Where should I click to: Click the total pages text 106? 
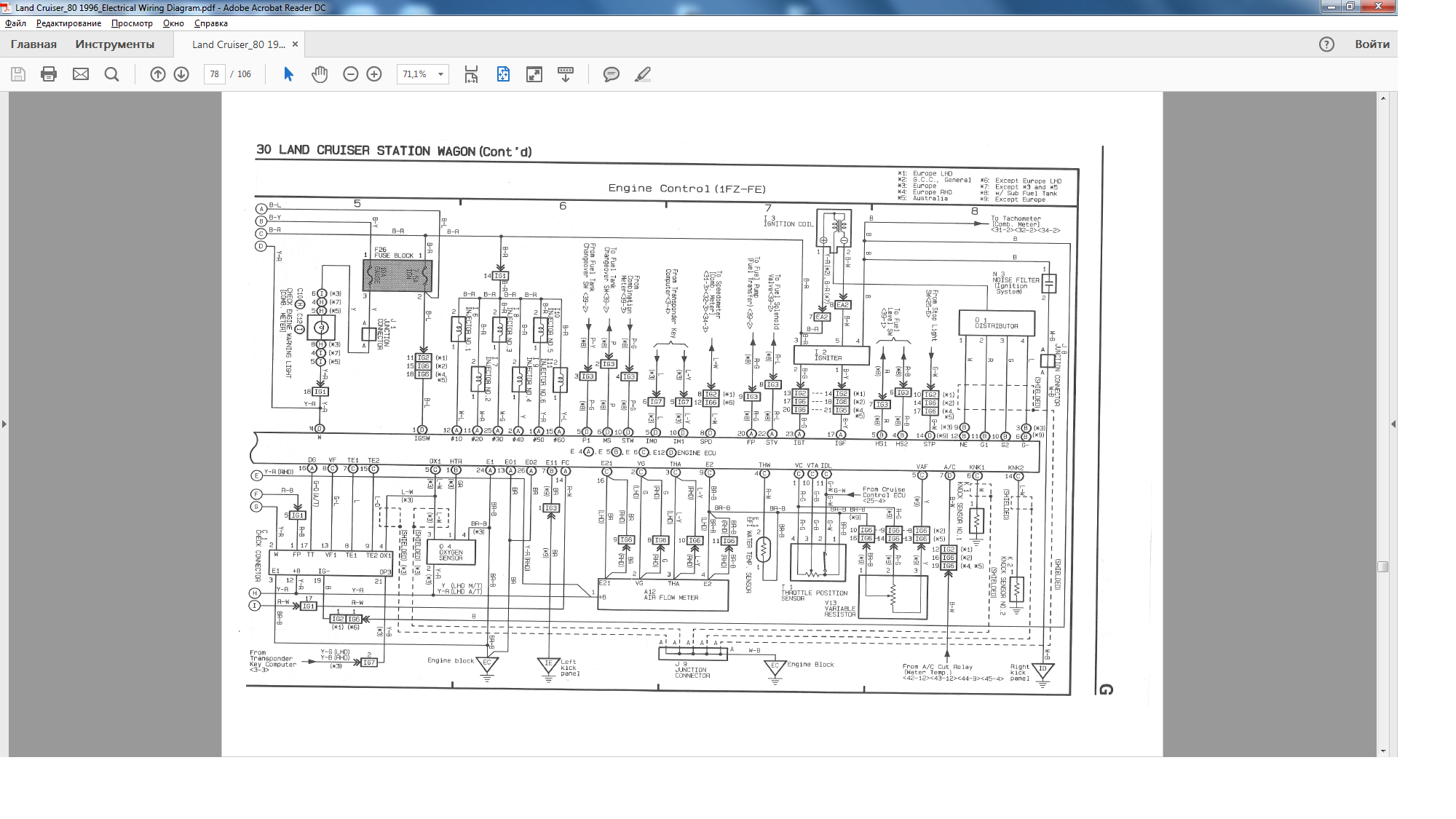pyautogui.click(x=244, y=74)
